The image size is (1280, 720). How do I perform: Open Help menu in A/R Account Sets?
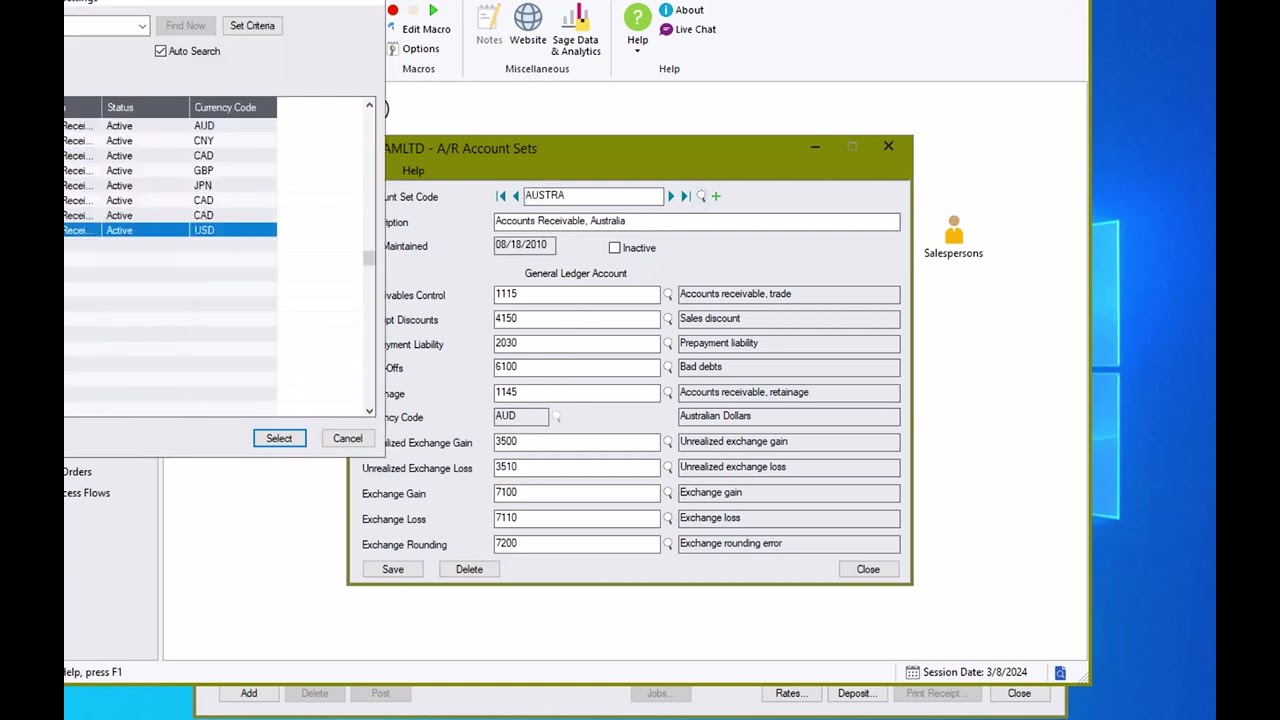pos(413,171)
